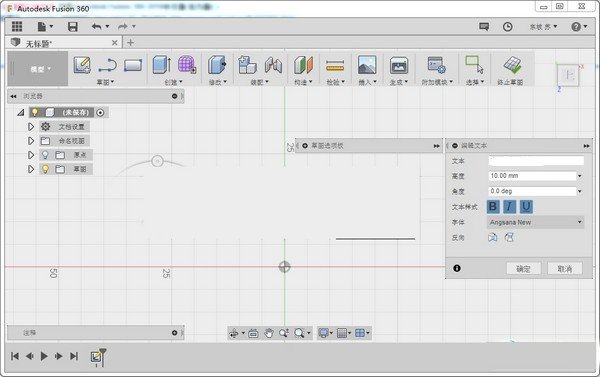
Task: Select the Measure ruler icon
Action: [335, 66]
